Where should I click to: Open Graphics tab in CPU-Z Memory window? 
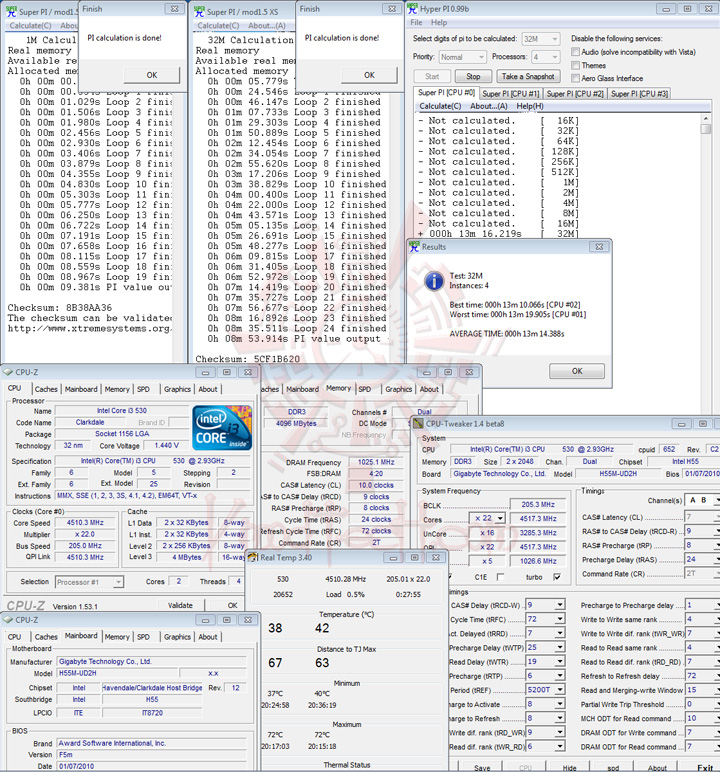point(398,389)
